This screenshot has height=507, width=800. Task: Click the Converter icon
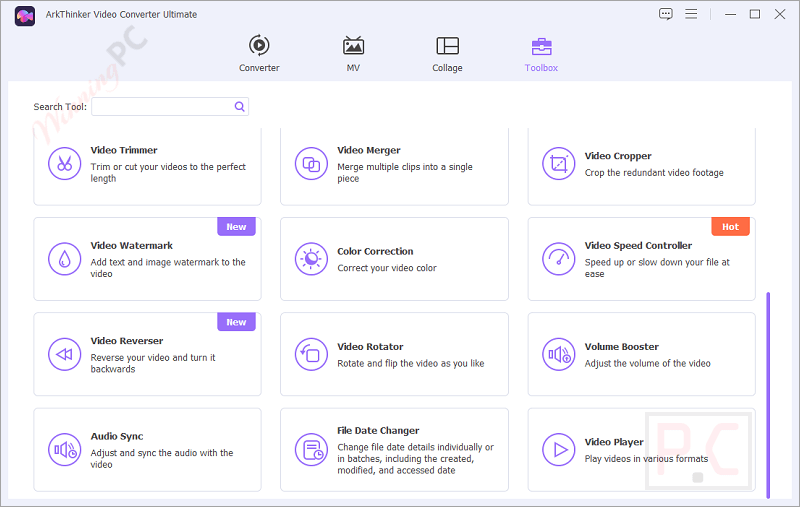[x=259, y=45]
